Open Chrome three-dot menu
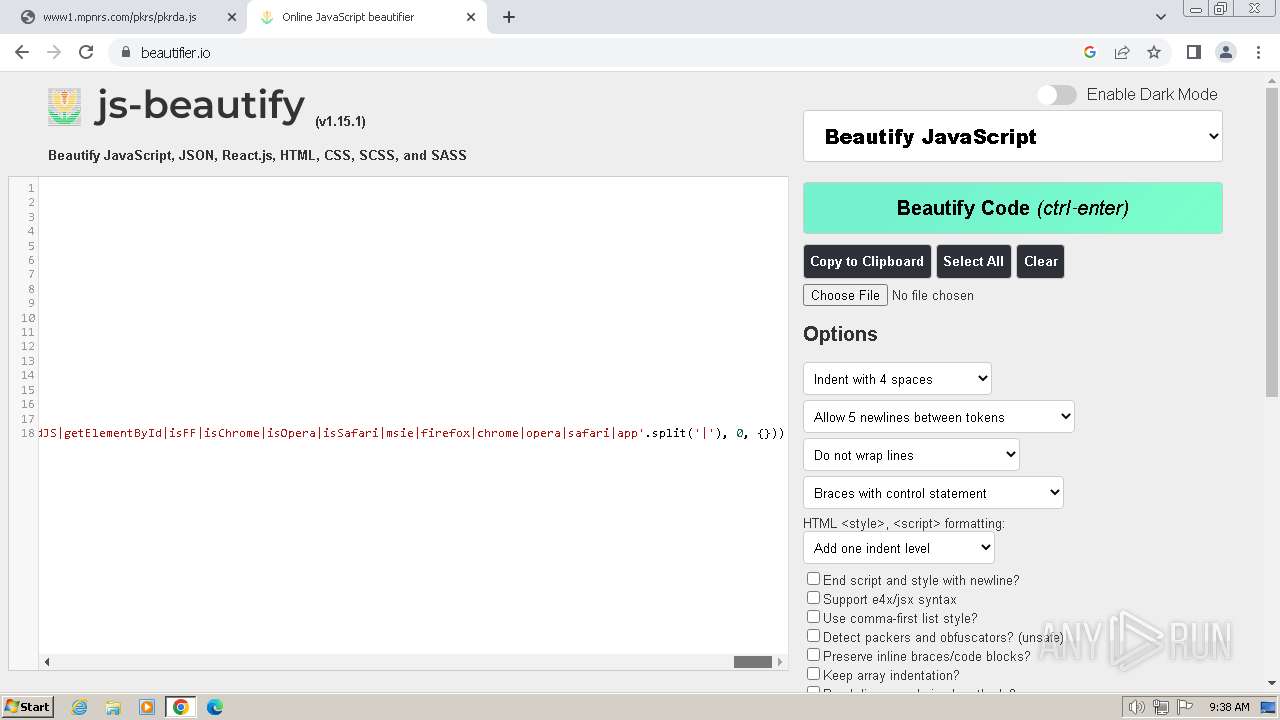 point(1257,52)
